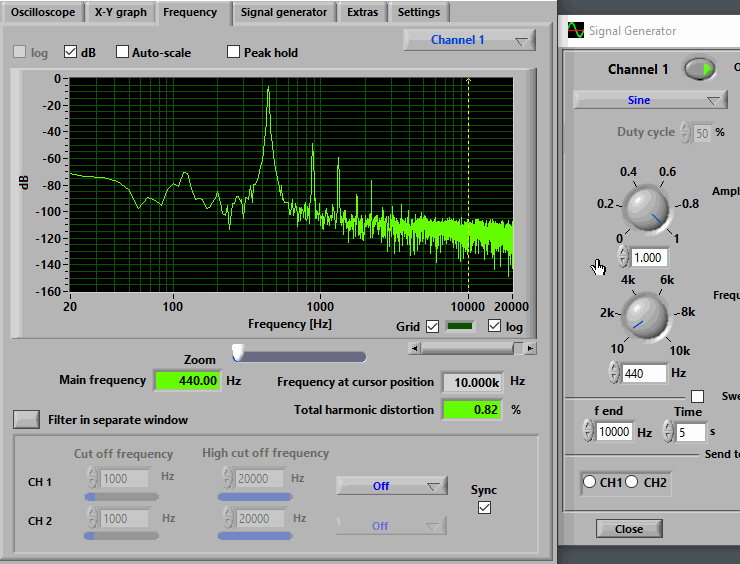Click the frequency field showing 440
This screenshot has width=740, height=564.
[644, 374]
